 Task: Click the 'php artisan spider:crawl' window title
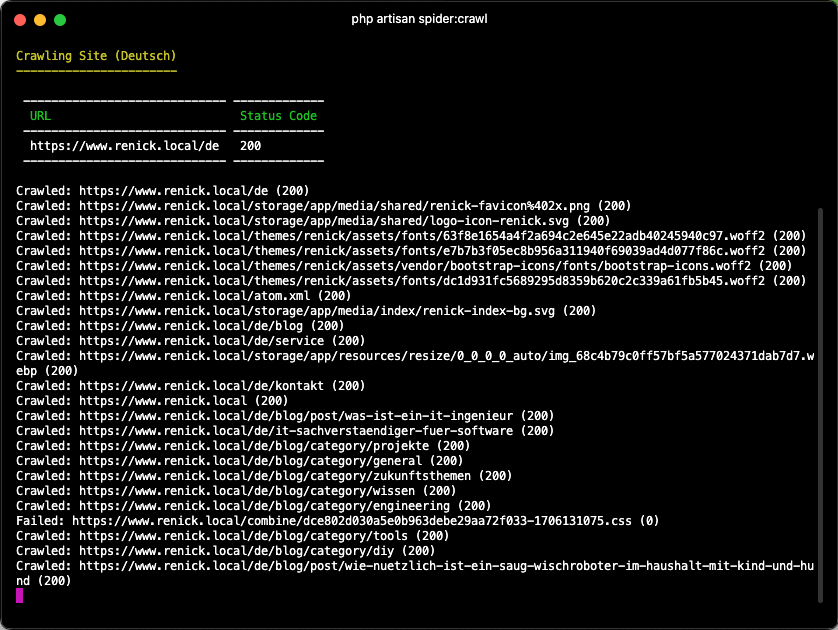419,19
